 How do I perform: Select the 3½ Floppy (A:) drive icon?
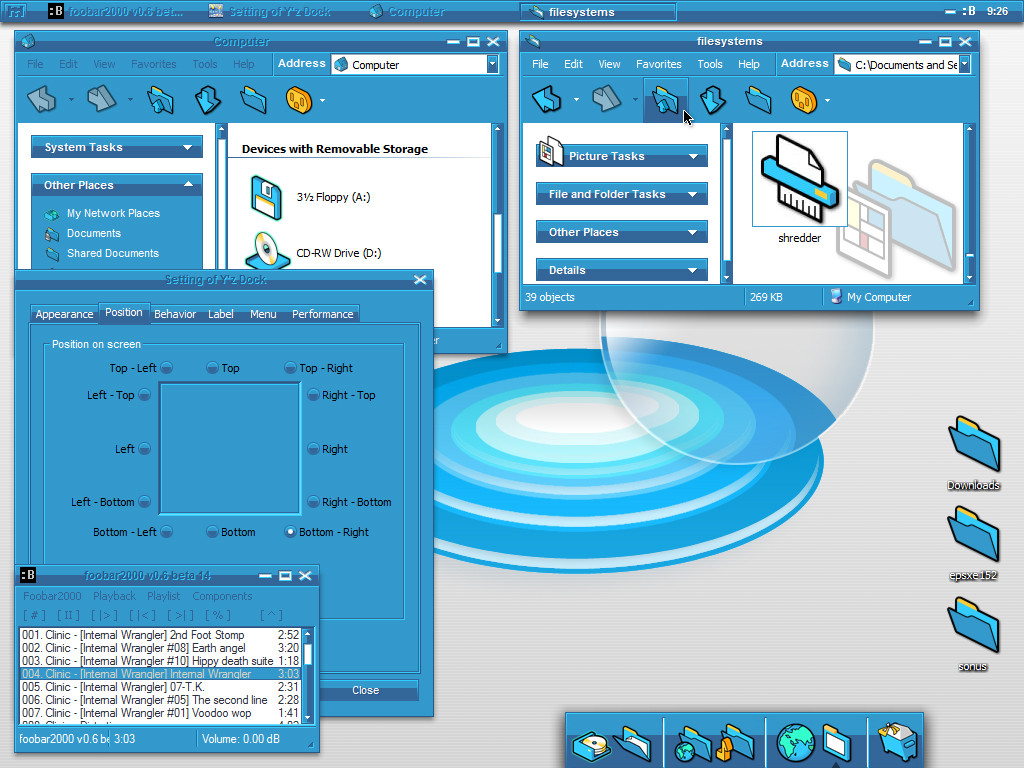point(266,197)
